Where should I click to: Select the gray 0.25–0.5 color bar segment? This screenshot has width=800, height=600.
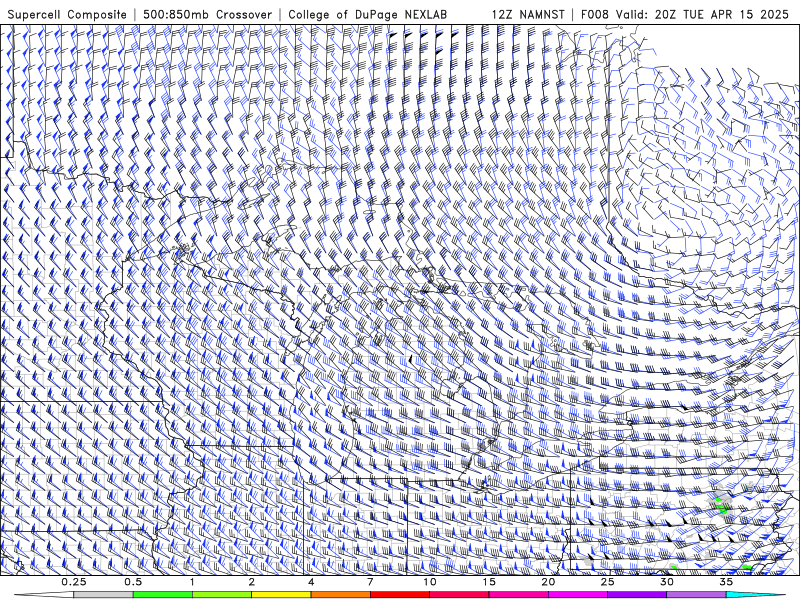click(x=103, y=595)
